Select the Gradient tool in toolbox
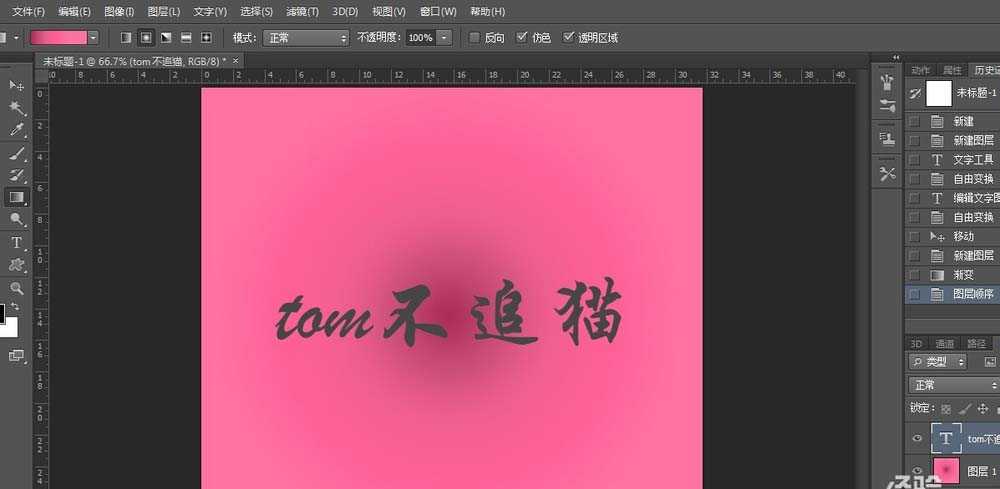The height and width of the screenshot is (489, 1000). 17,198
